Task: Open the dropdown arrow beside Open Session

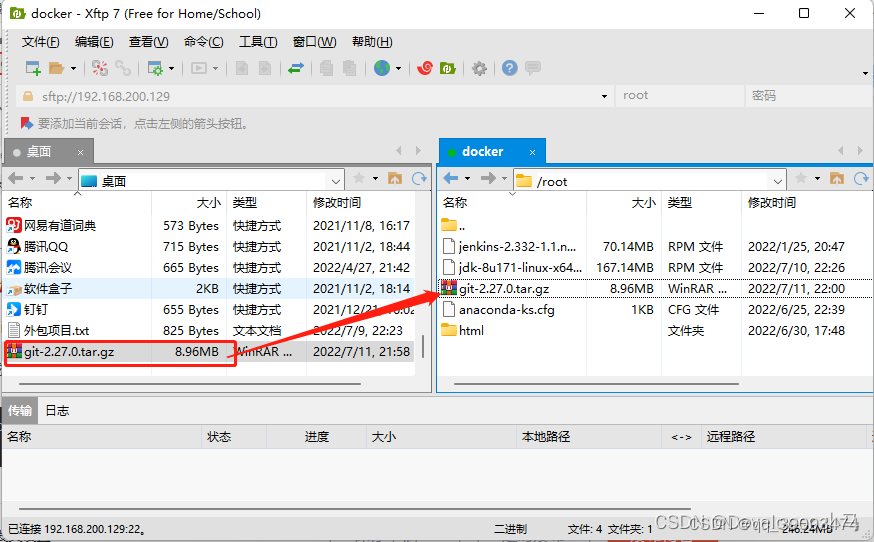Action: tap(74, 69)
